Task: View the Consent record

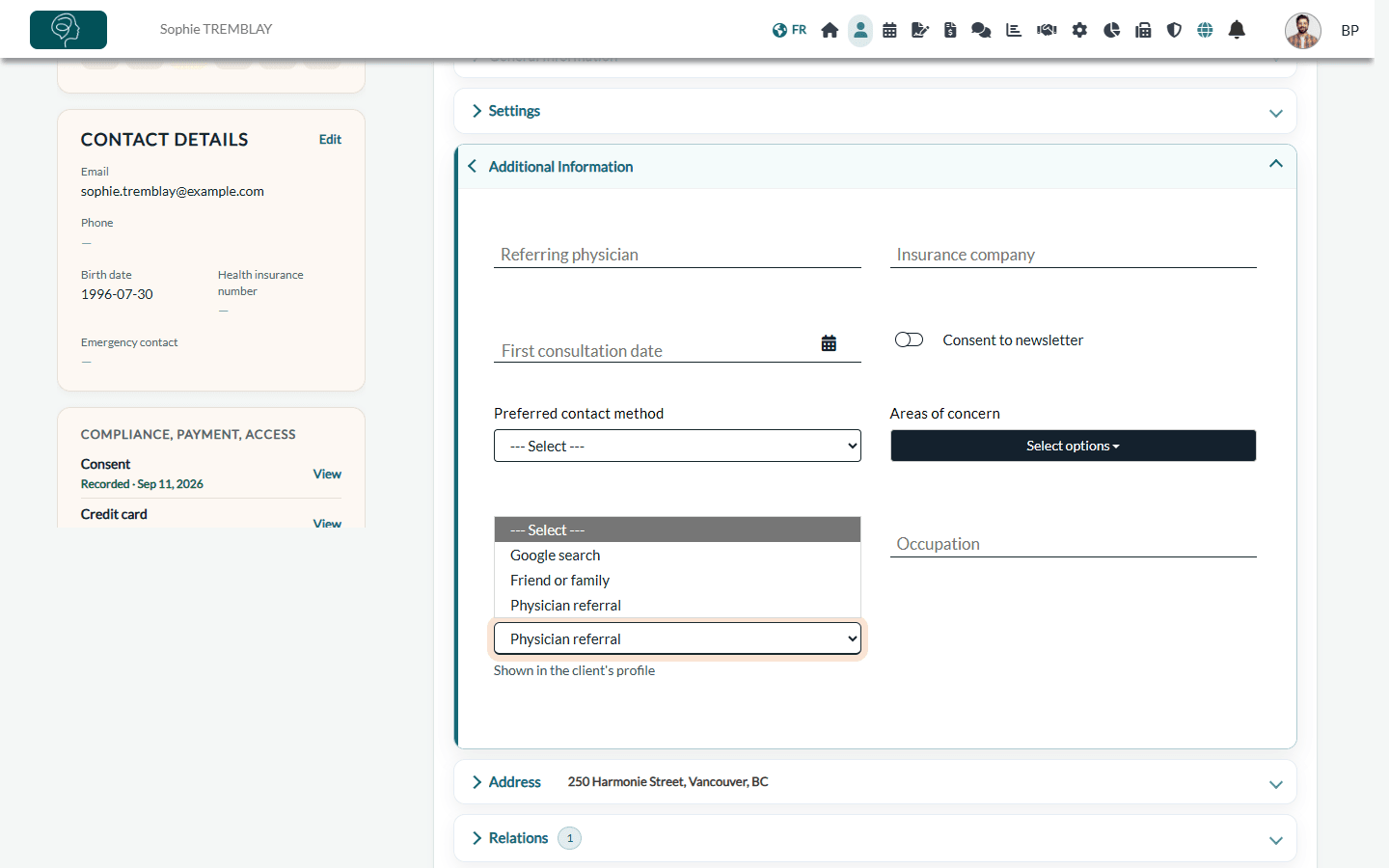Action: (x=327, y=474)
